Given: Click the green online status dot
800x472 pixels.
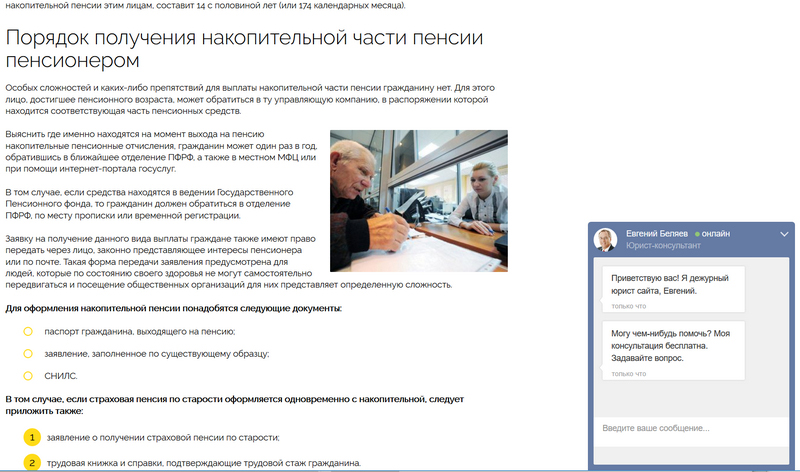Looking at the screenshot, I should pos(697,233).
